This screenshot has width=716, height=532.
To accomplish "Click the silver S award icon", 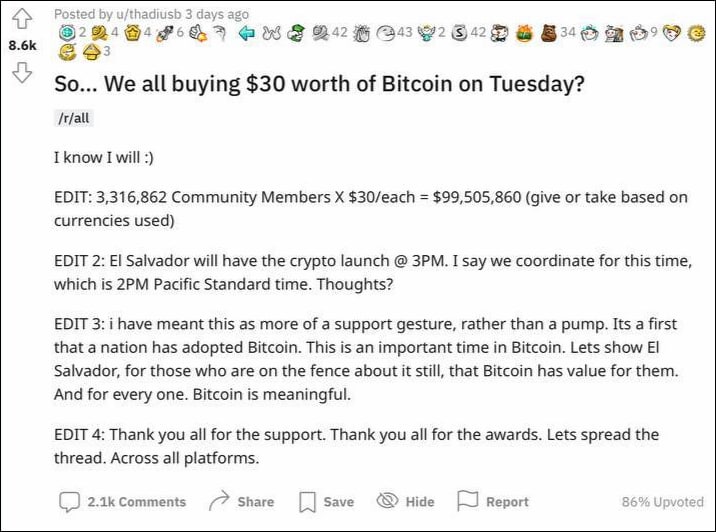I will click(x=459, y=33).
